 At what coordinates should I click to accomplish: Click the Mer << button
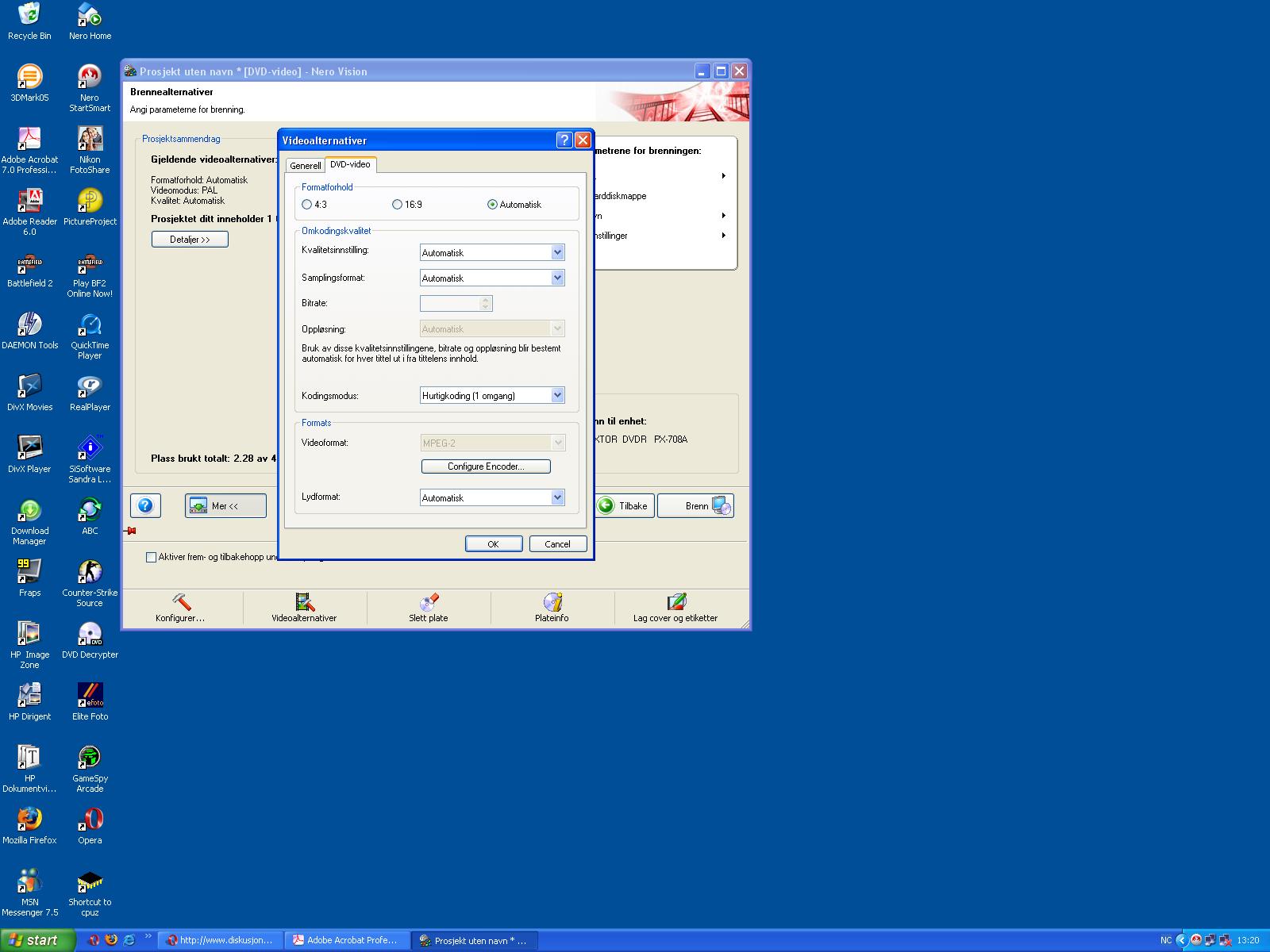pyautogui.click(x=225, y=505)
